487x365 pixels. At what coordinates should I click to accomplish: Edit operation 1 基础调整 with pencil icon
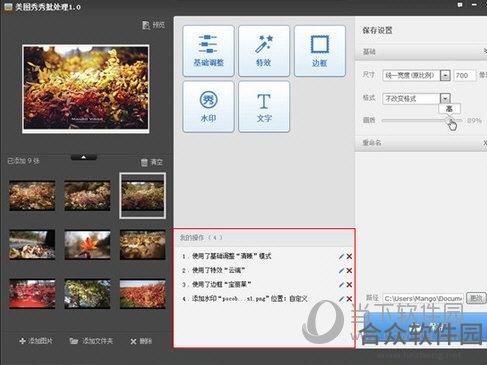click(341, 256)
